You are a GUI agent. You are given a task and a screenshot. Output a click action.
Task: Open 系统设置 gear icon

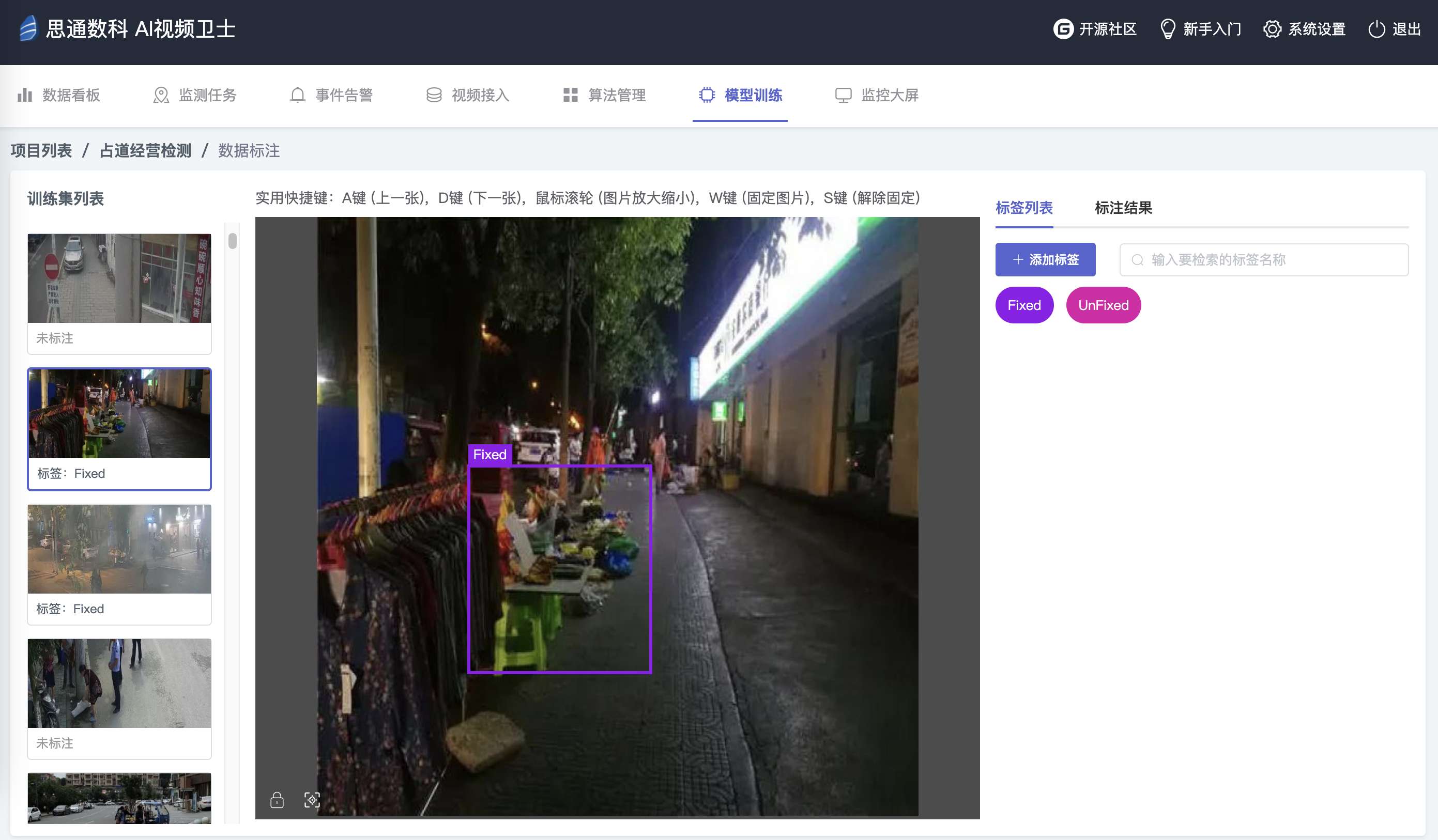(x=1272, y=28)
